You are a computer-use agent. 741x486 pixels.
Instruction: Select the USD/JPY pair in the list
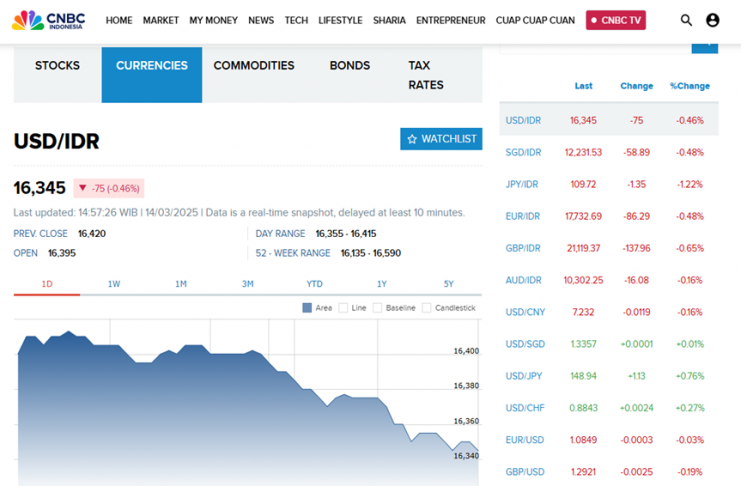coord(523,376)
